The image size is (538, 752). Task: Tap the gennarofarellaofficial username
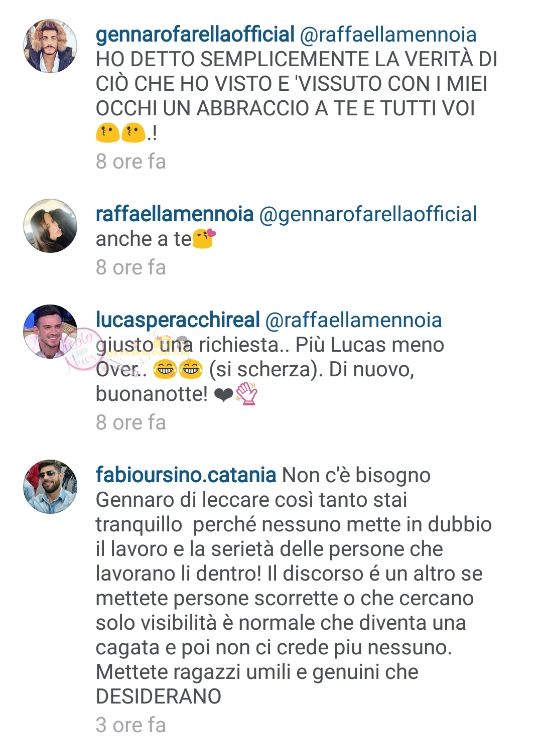[195, 35]
